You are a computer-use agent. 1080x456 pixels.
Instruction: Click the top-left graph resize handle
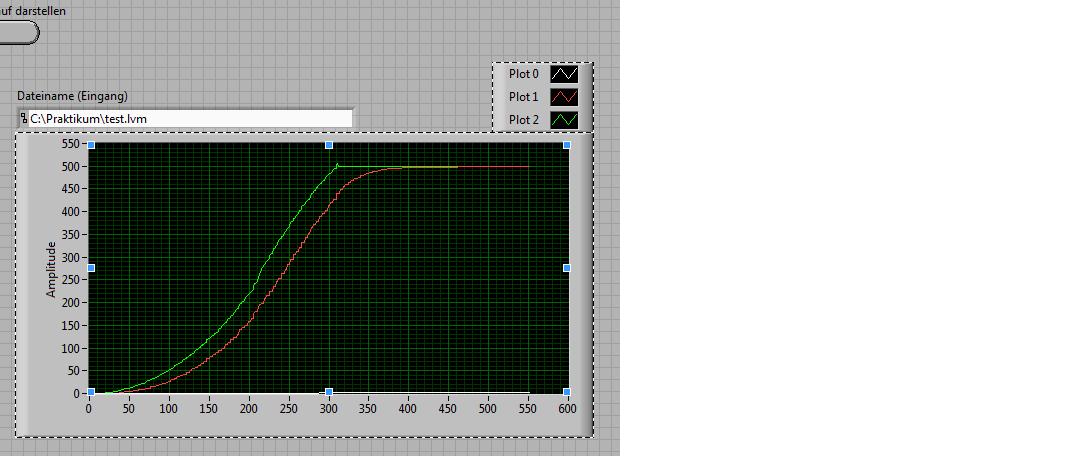pyautogui.click(x=91, y=145)
